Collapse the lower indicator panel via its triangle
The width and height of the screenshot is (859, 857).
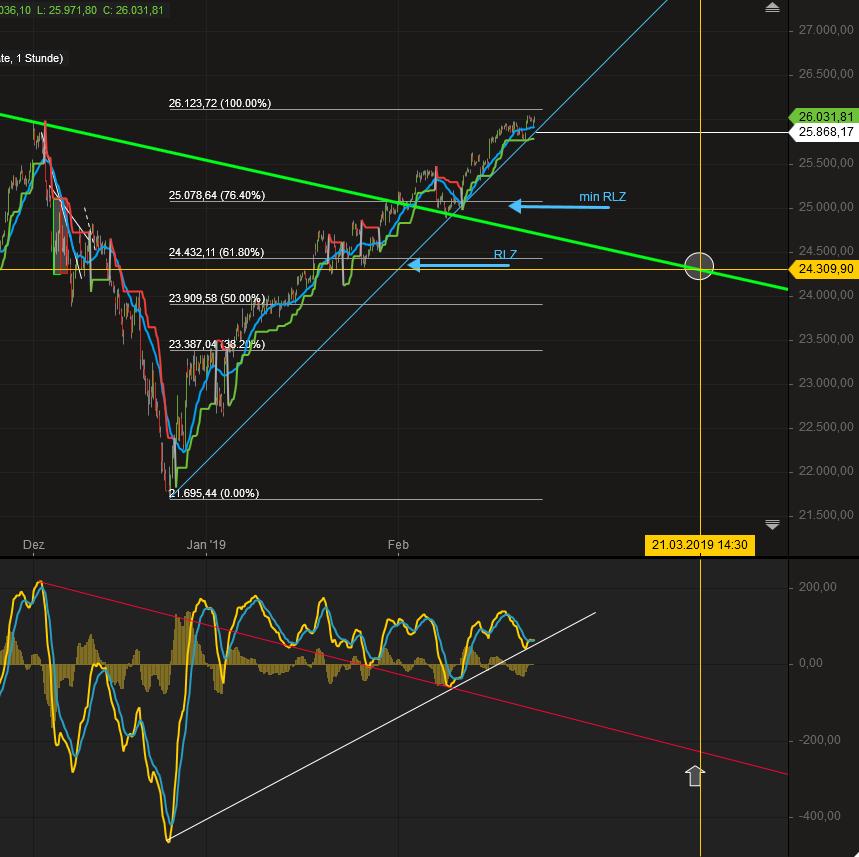[x=772, y=523]
